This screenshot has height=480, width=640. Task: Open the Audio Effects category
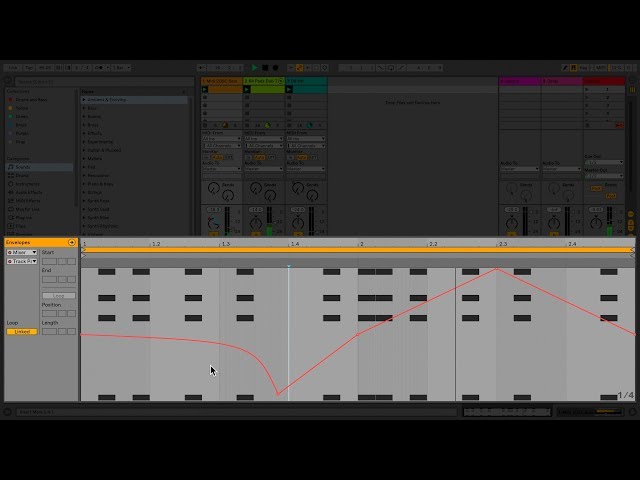29,192
